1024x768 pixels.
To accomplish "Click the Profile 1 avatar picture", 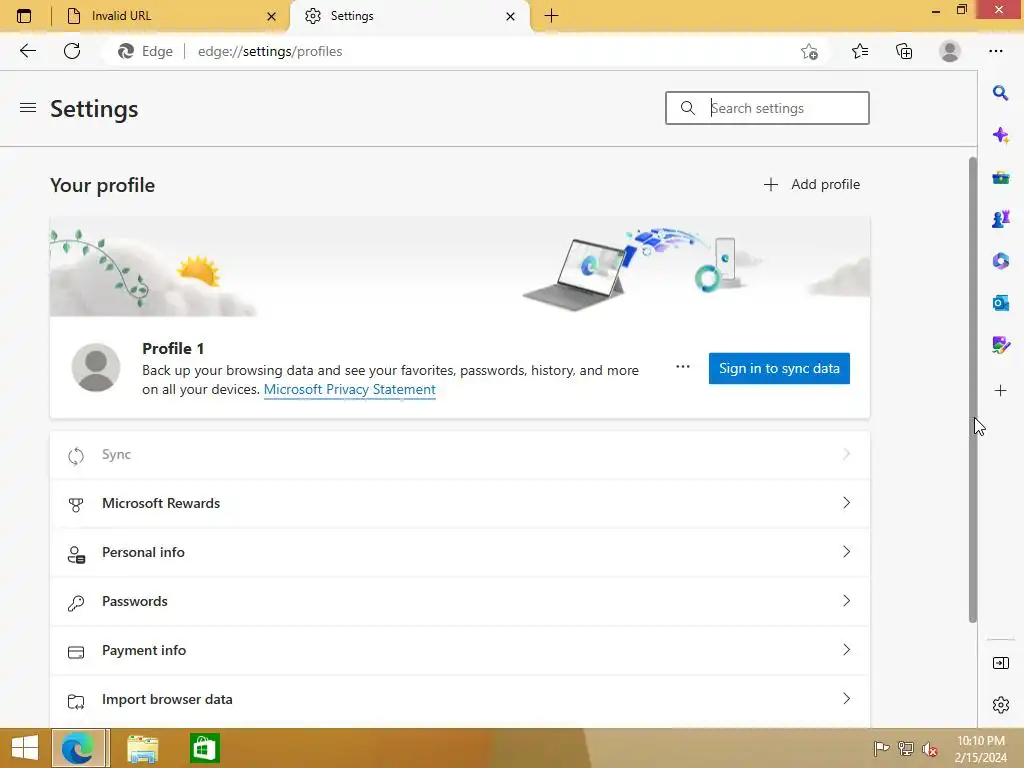I will [x=96, y=368].
